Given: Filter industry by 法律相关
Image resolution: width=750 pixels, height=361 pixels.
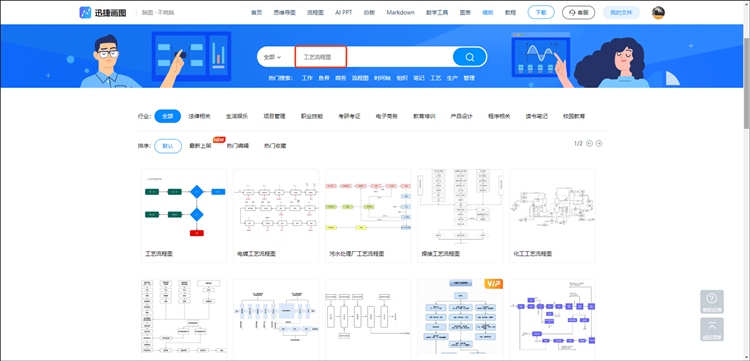Looking at the screenshot, I should (199, 116).
